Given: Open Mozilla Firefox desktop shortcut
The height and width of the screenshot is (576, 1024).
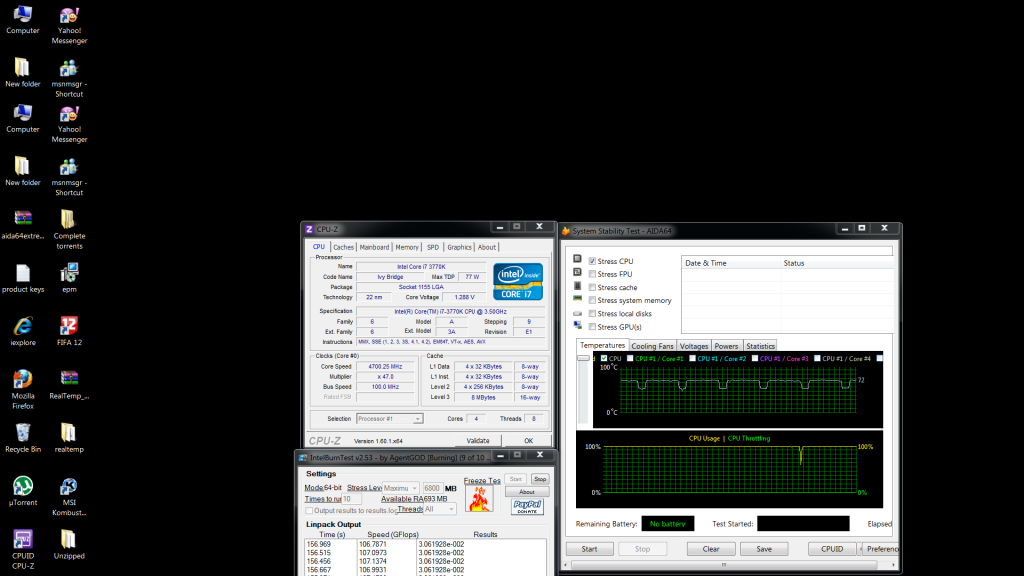Looking at the screenshot, I should pos(22,381).
